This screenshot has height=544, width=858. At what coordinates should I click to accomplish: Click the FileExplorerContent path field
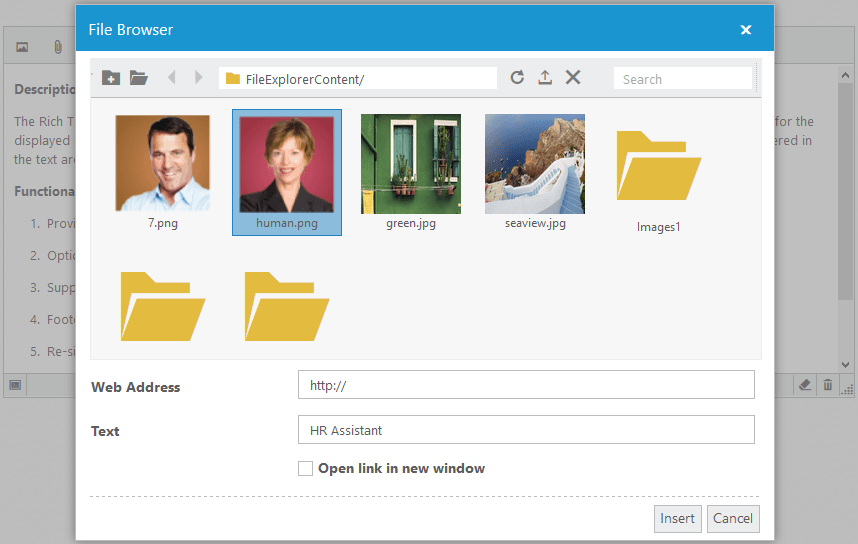click(360, 79)
